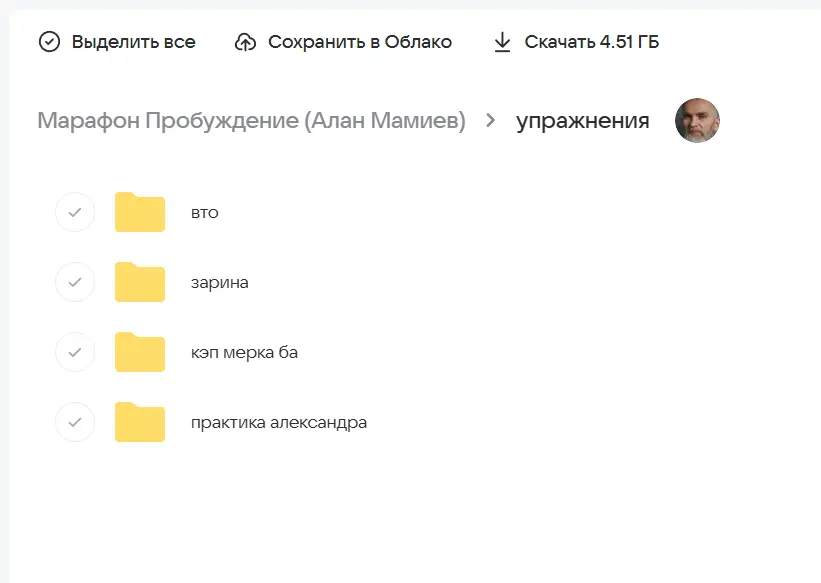The height and width of the screenshot is (583, 821).
Task: Open the folder icon for кэп мерка ба
Action: (x=139, y=352)
